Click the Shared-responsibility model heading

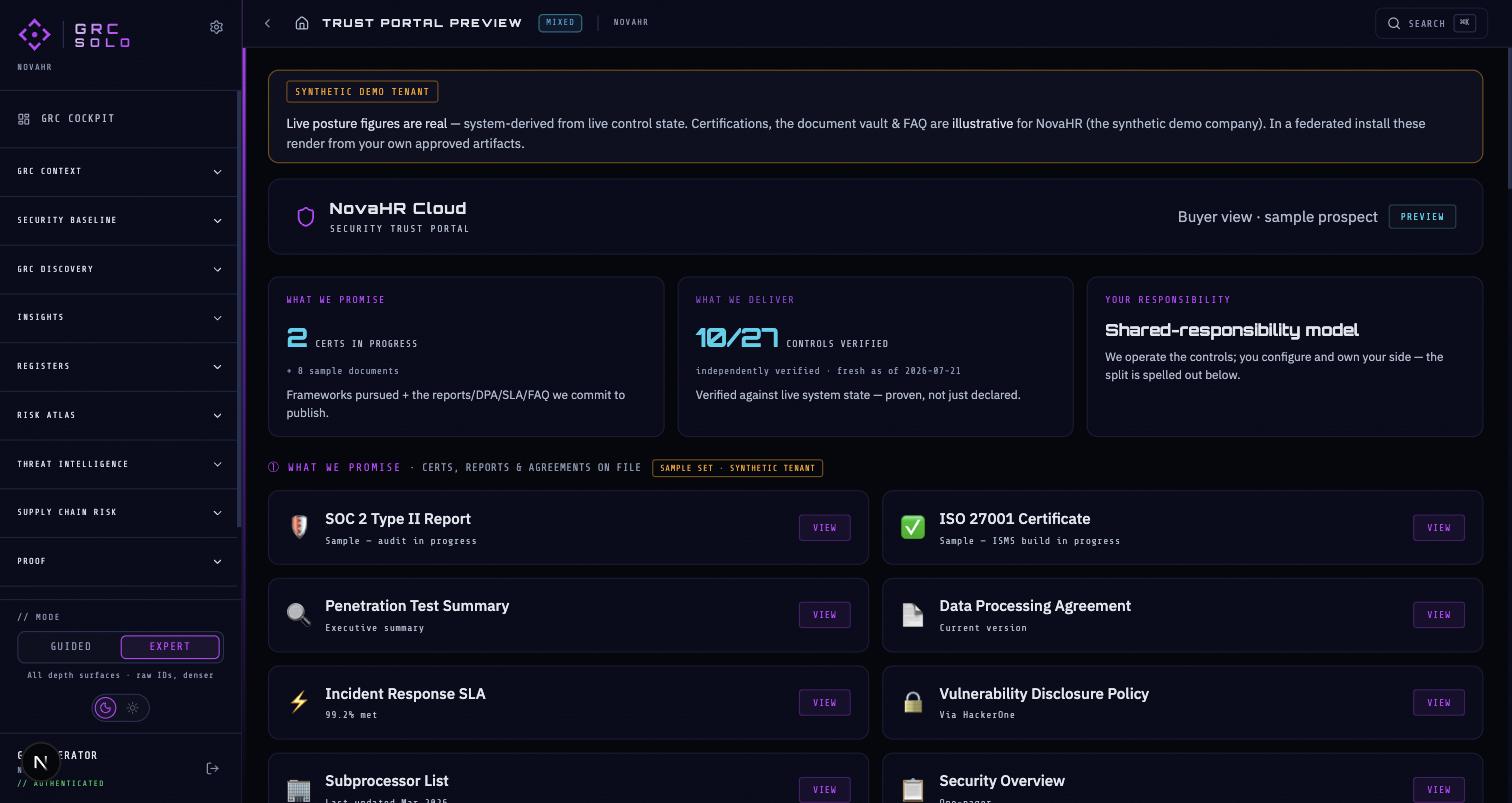[1232, 330]
